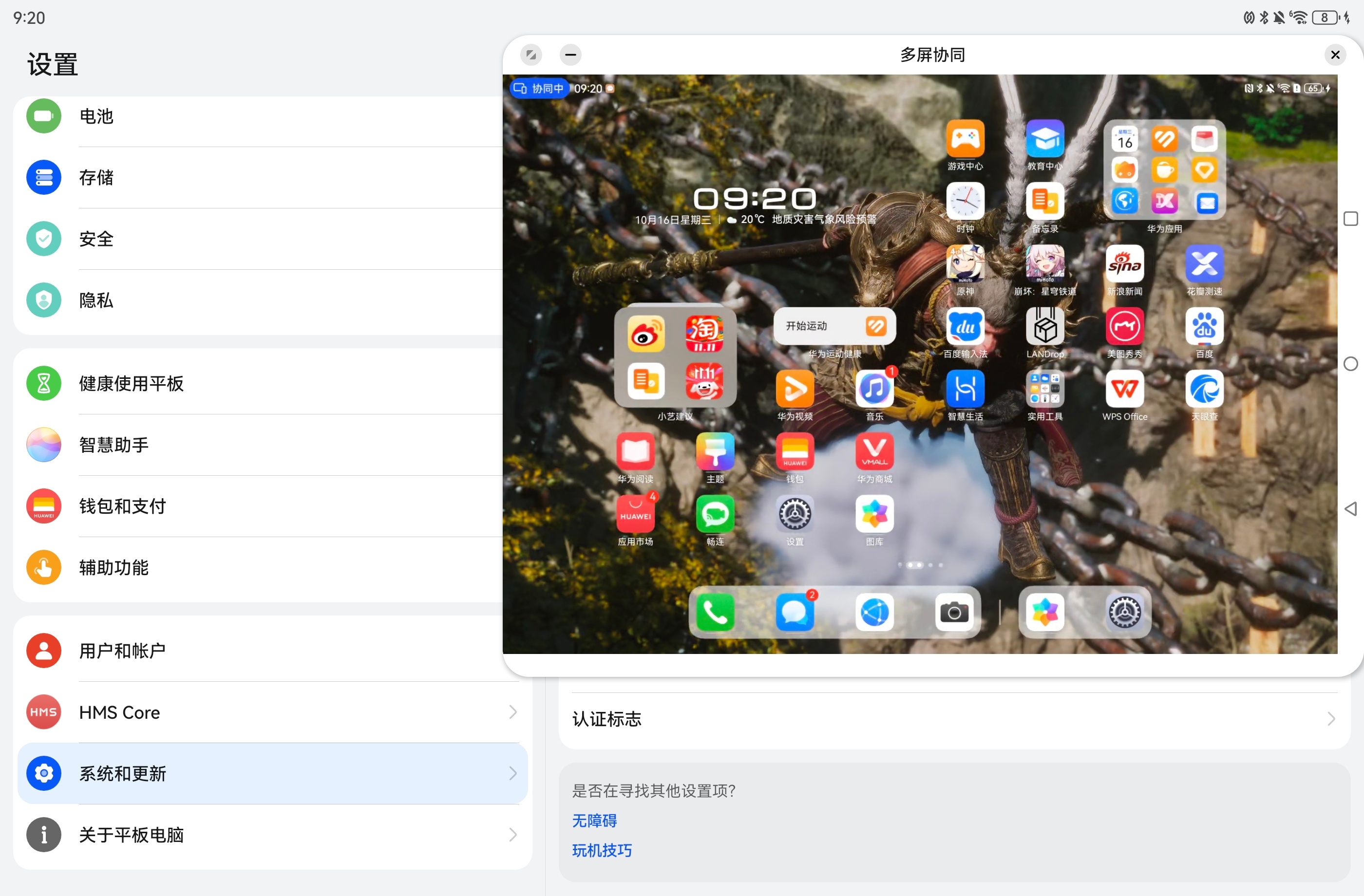The image size is (1364, 896).
Task: Open the 花瓣测速 app
Action: point(1204,263)
